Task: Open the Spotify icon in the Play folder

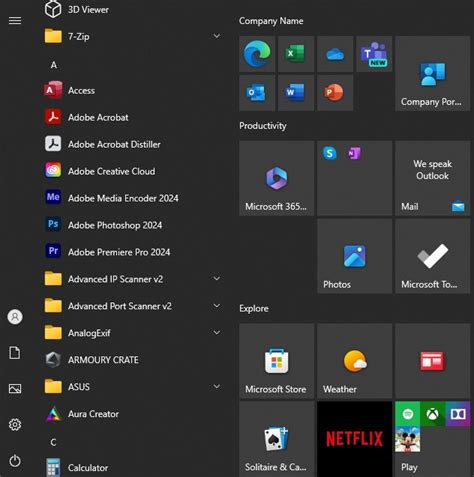Action: point(408,414)
